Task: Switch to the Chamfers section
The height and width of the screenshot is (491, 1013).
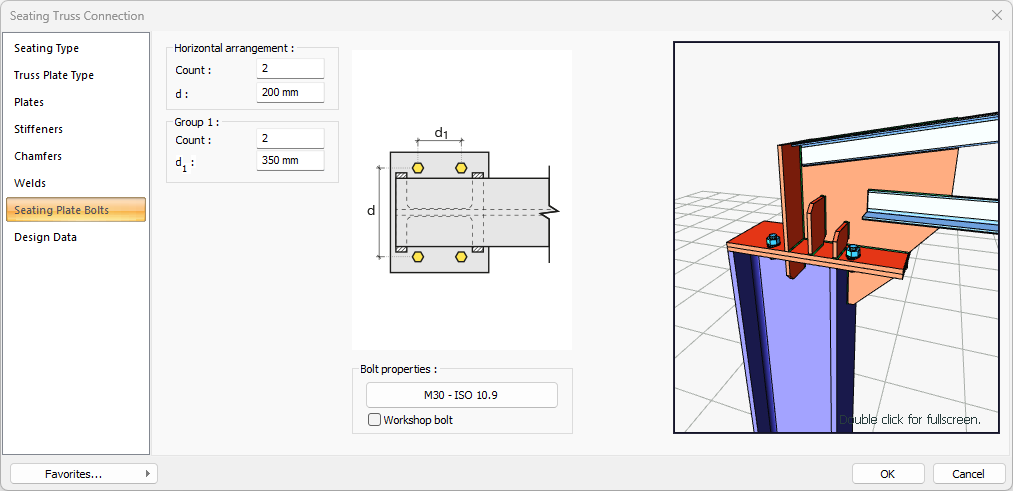Action: [38, 156]
